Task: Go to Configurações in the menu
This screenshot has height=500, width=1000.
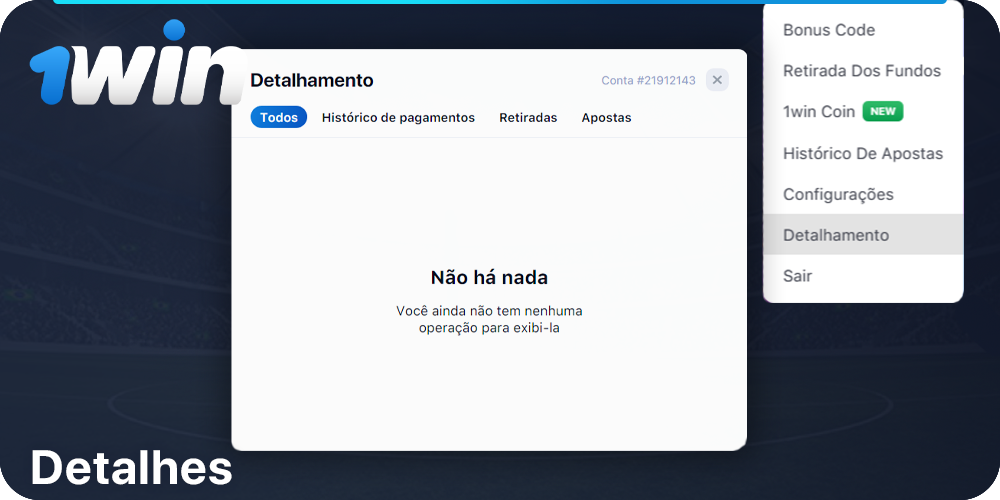Action: click(838, 194)
